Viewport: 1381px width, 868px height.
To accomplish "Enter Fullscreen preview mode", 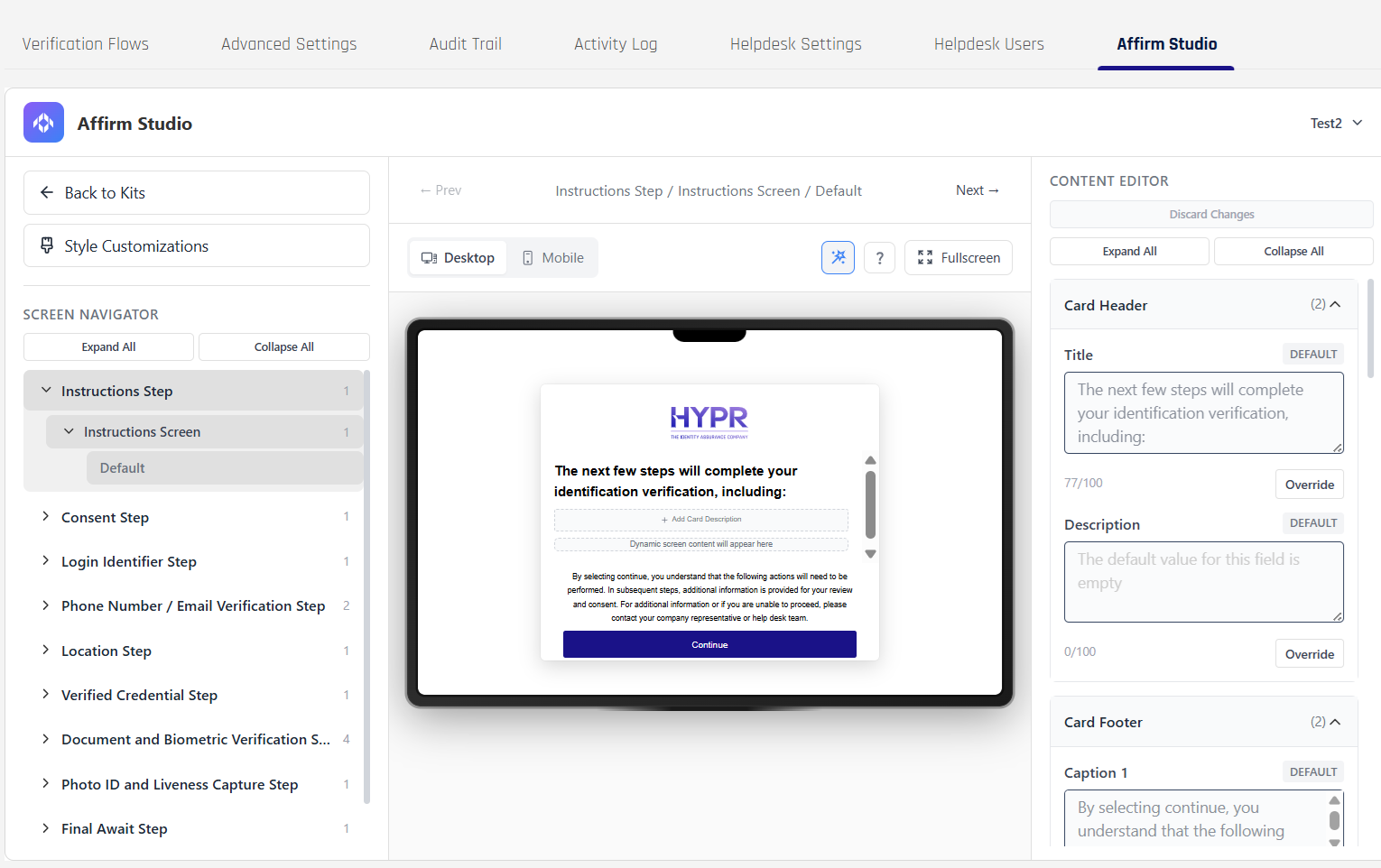I will [x=958, y=258].
